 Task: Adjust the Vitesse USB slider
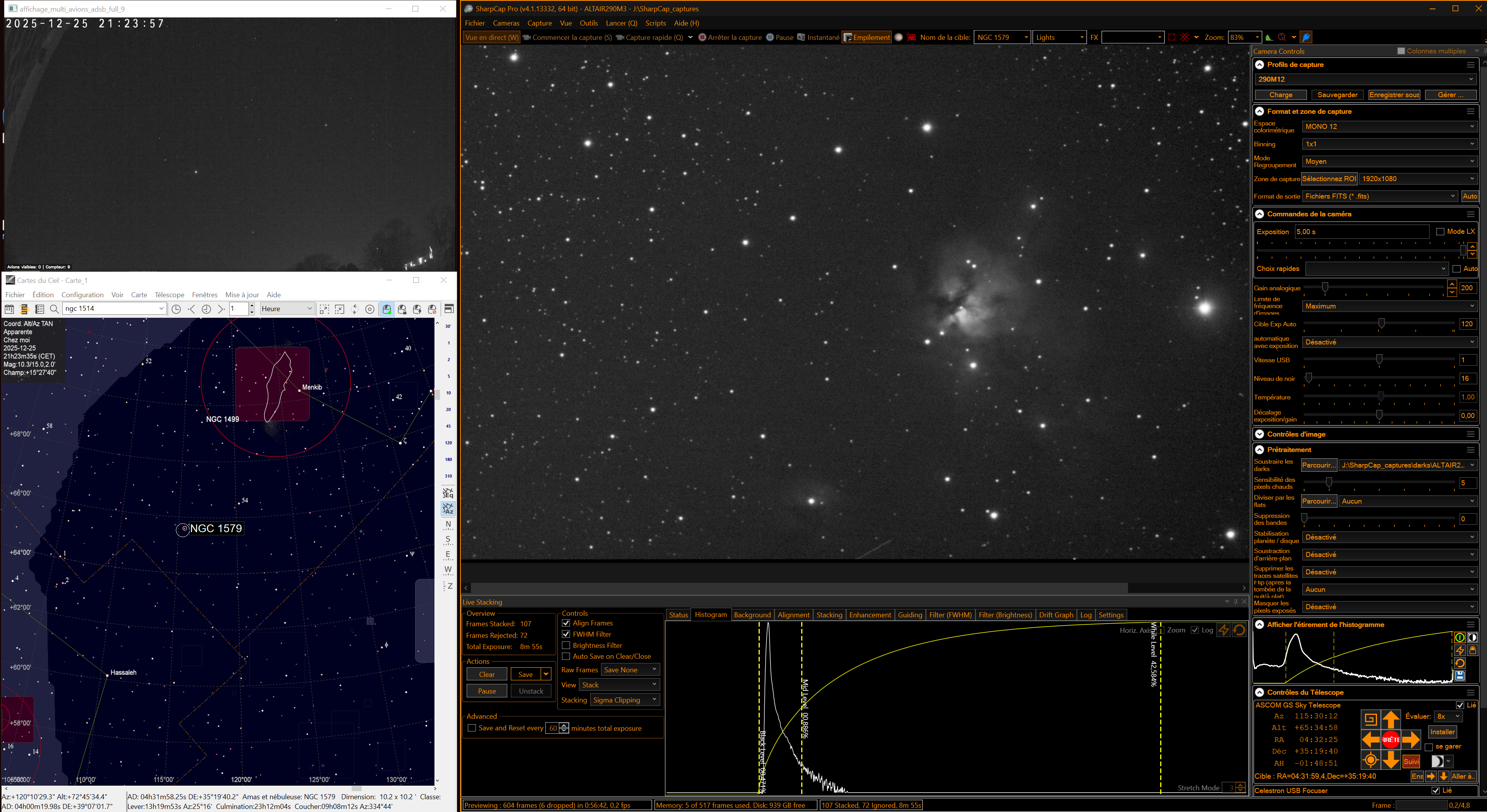click(1379, 360)
